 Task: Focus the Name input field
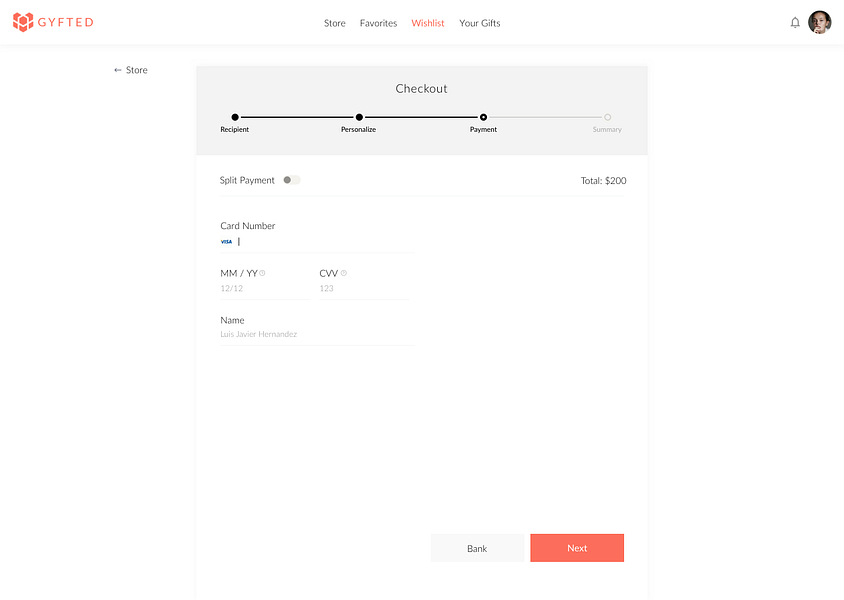(318, 334)
